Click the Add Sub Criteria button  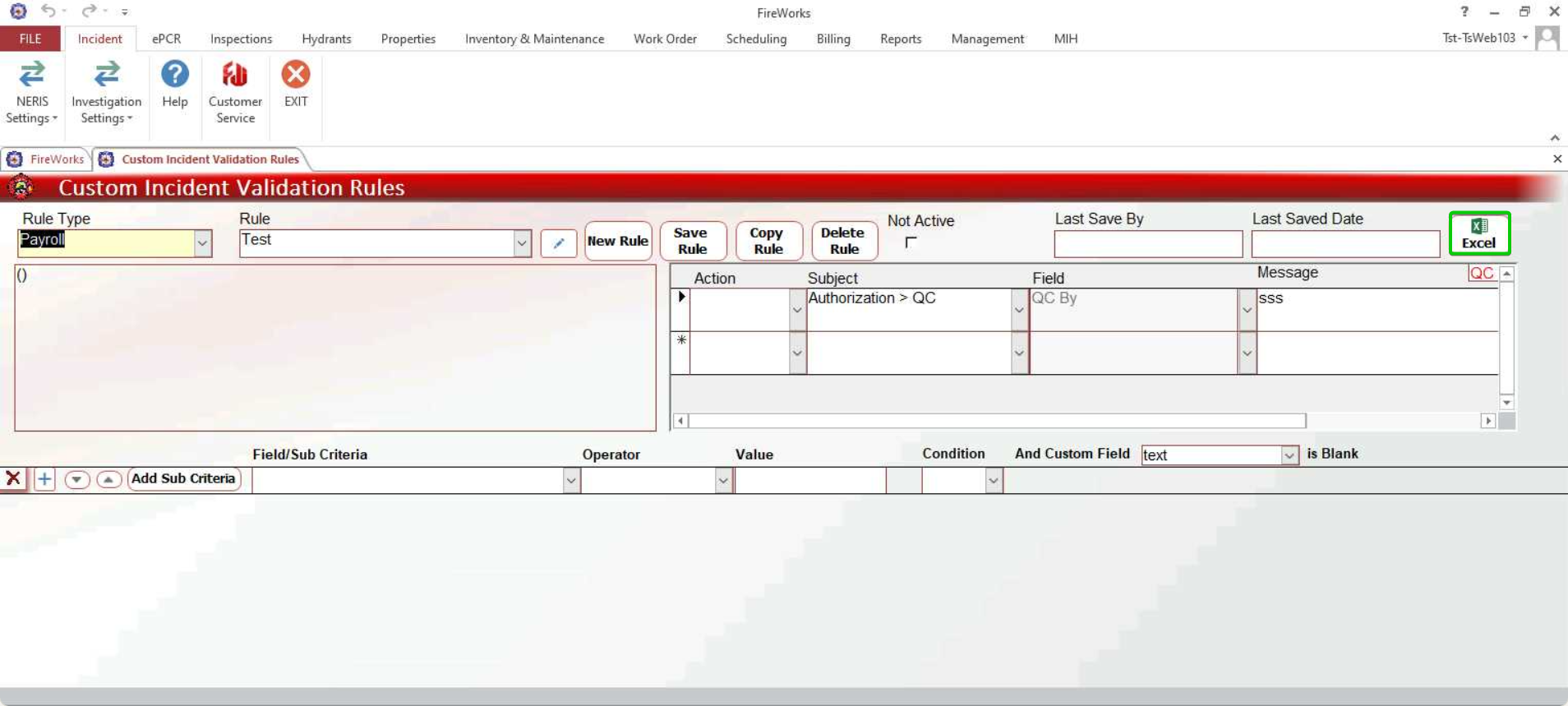click(183, 478)
